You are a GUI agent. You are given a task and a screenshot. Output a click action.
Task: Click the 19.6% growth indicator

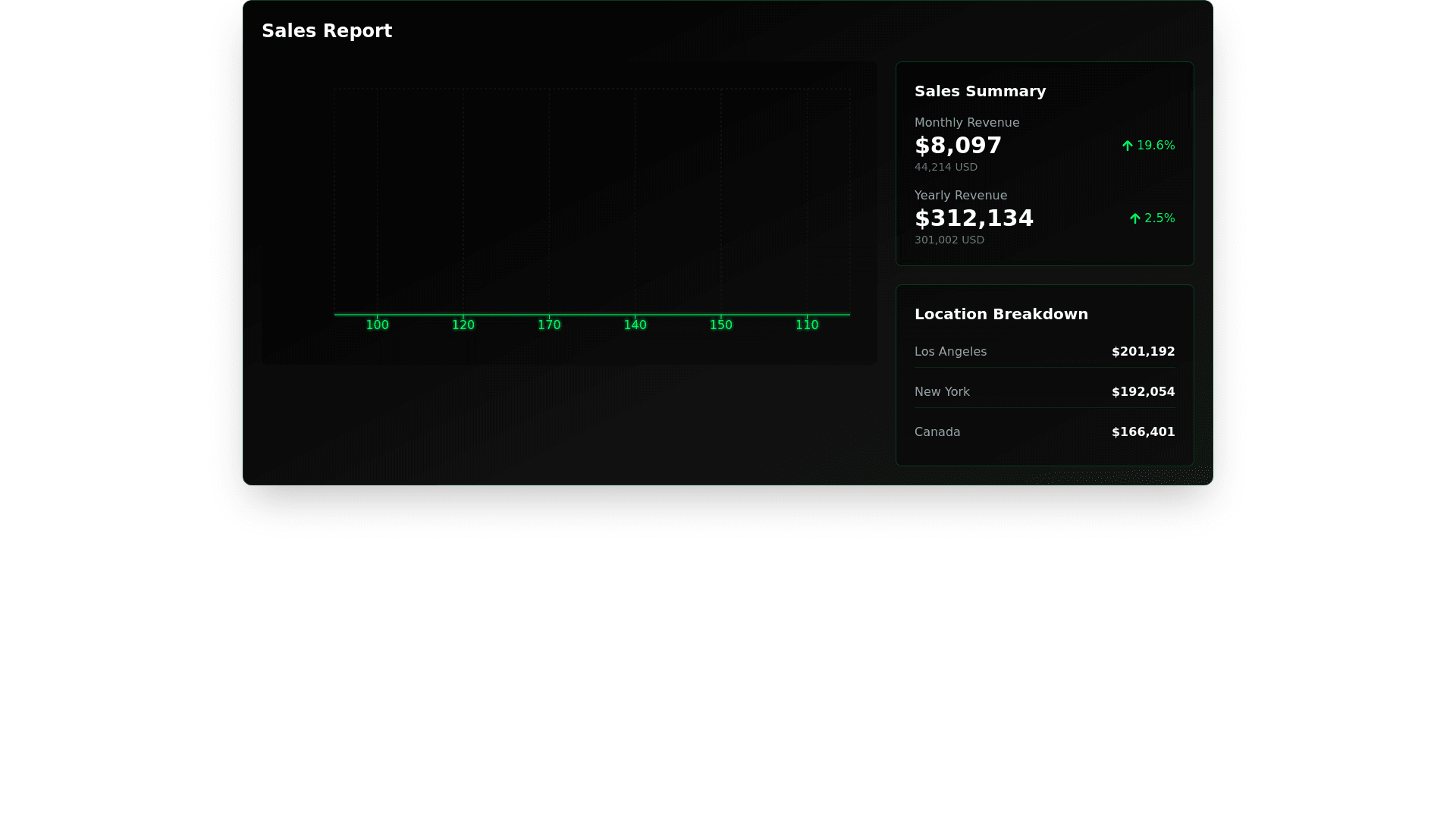(1156, 146)
